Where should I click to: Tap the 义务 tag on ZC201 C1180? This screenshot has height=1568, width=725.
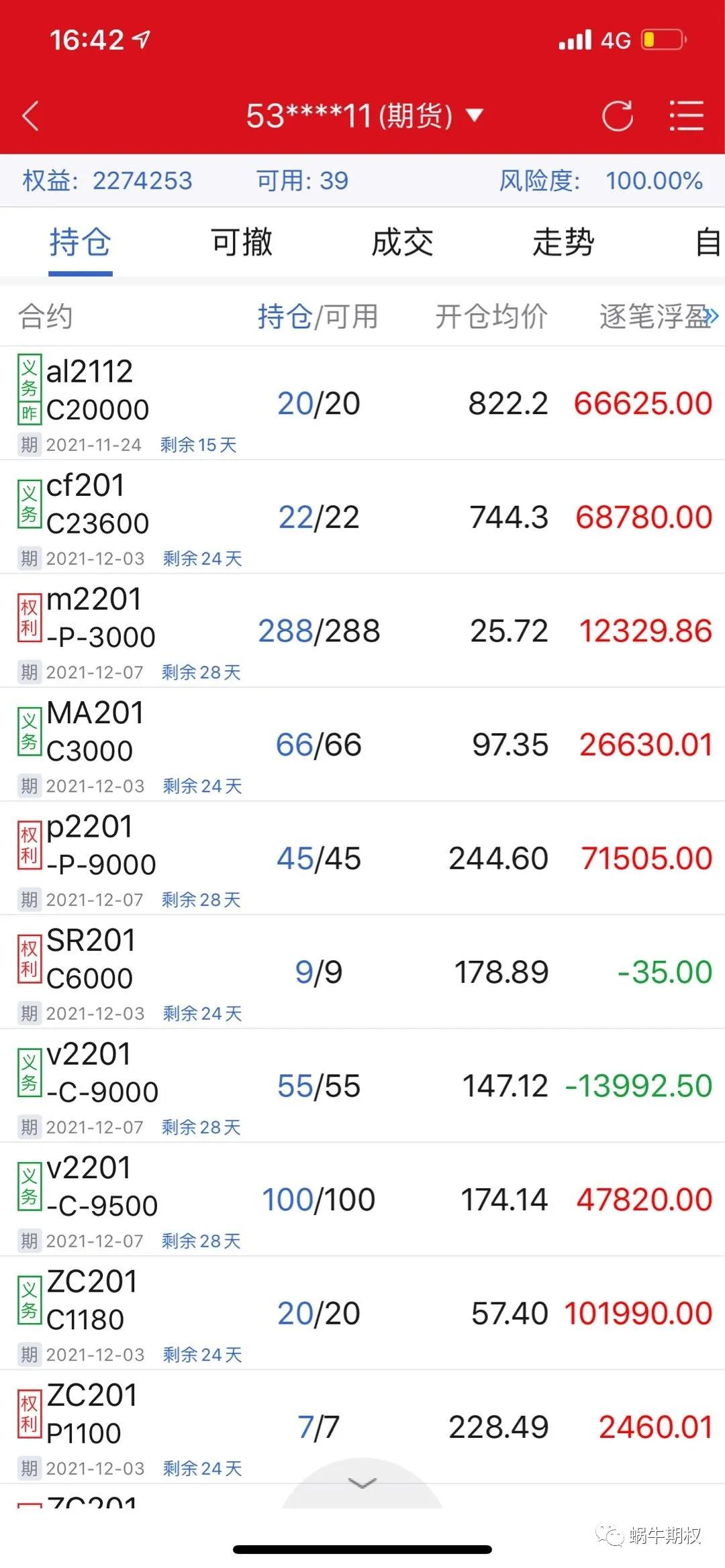click(x=29, y=1300)
